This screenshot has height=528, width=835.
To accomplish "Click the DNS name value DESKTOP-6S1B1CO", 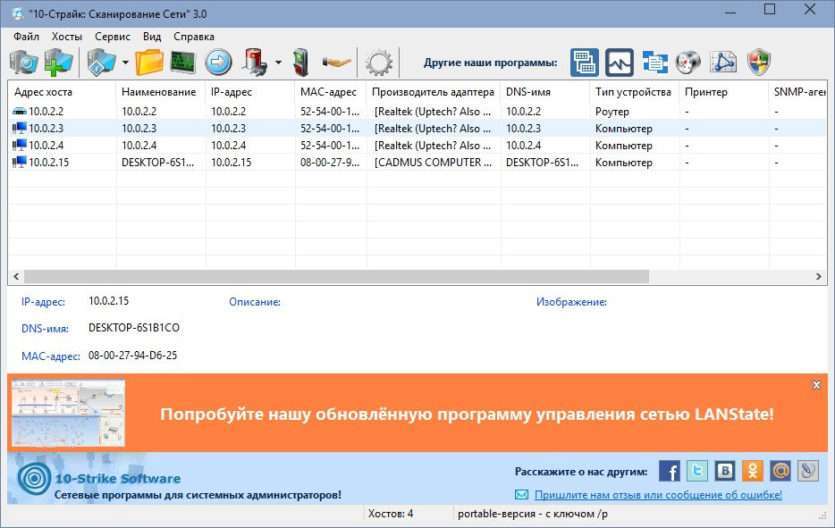I will click(134, 328).
